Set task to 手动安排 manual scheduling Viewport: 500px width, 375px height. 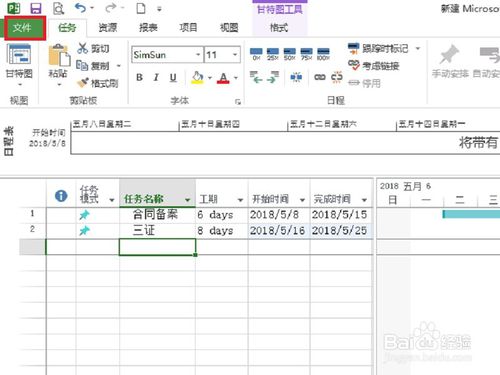[x=450, y=62]
